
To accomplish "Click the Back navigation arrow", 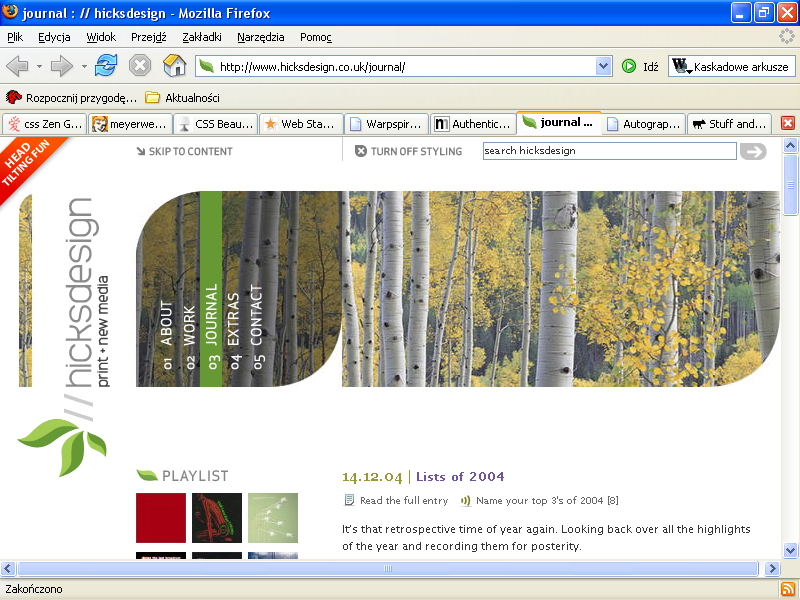I will [17, 66].
